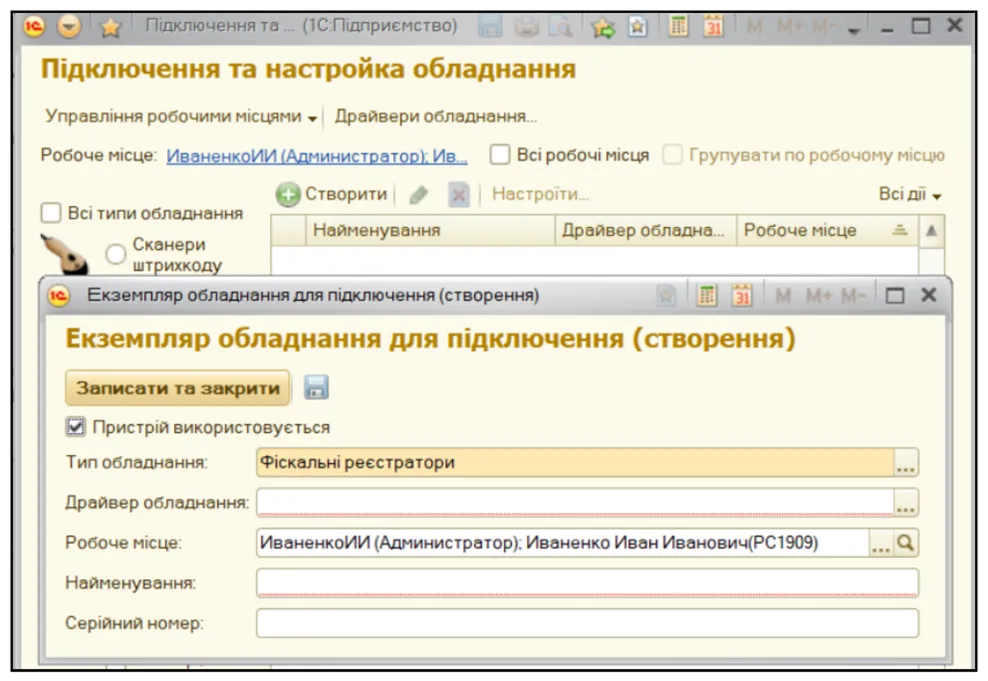Click the Тип обладнання field
Image resolution: width=988 pixels, height=681 pixels.
pos(575,462)
